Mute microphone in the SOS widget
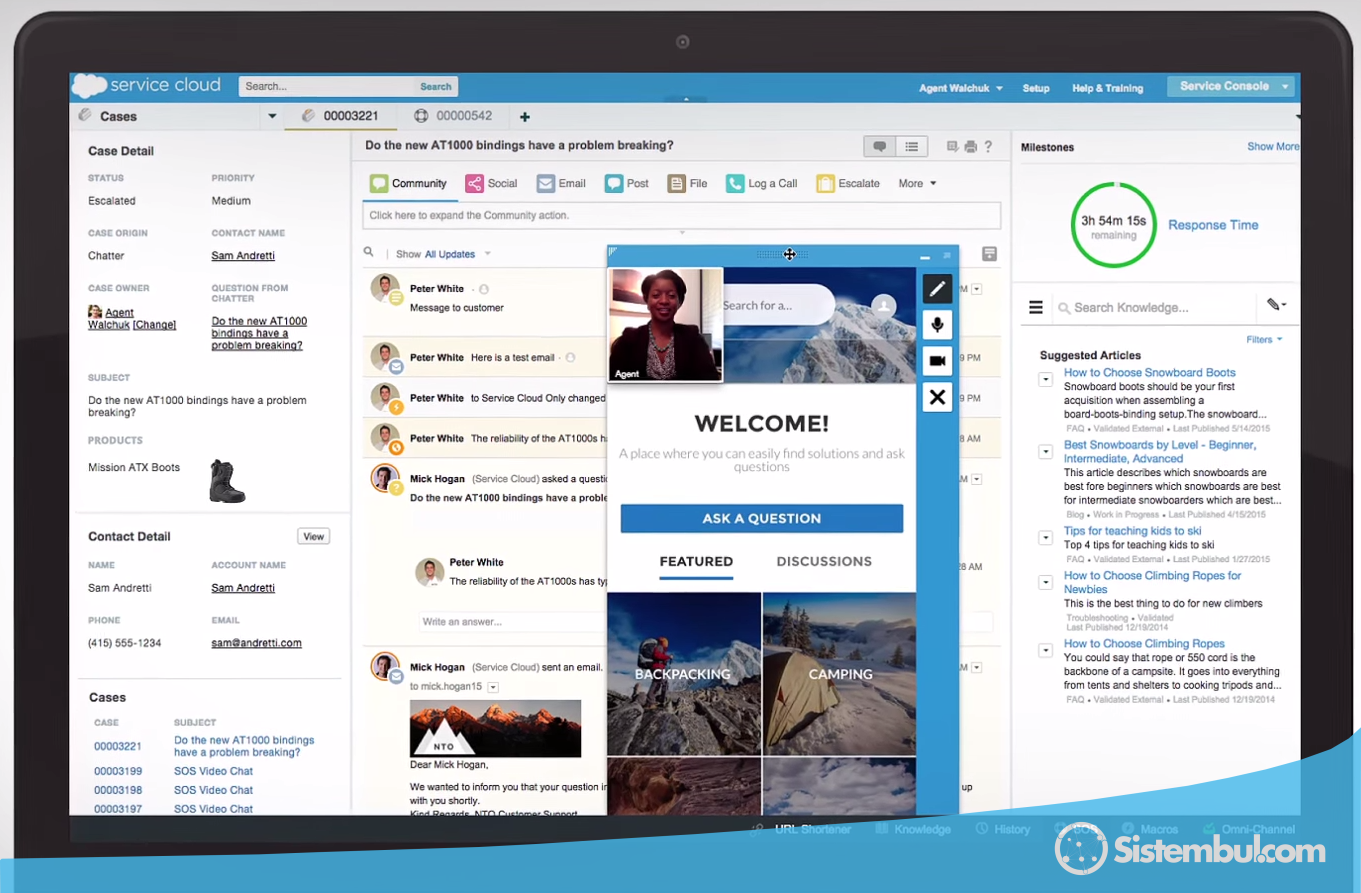This screenshot has width=1361, height=893. (937, 325)
